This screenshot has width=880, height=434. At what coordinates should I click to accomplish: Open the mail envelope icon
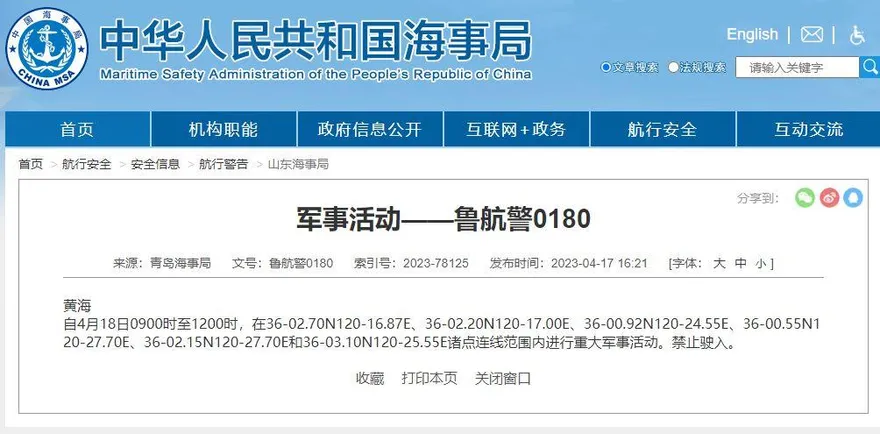(812, 35)
